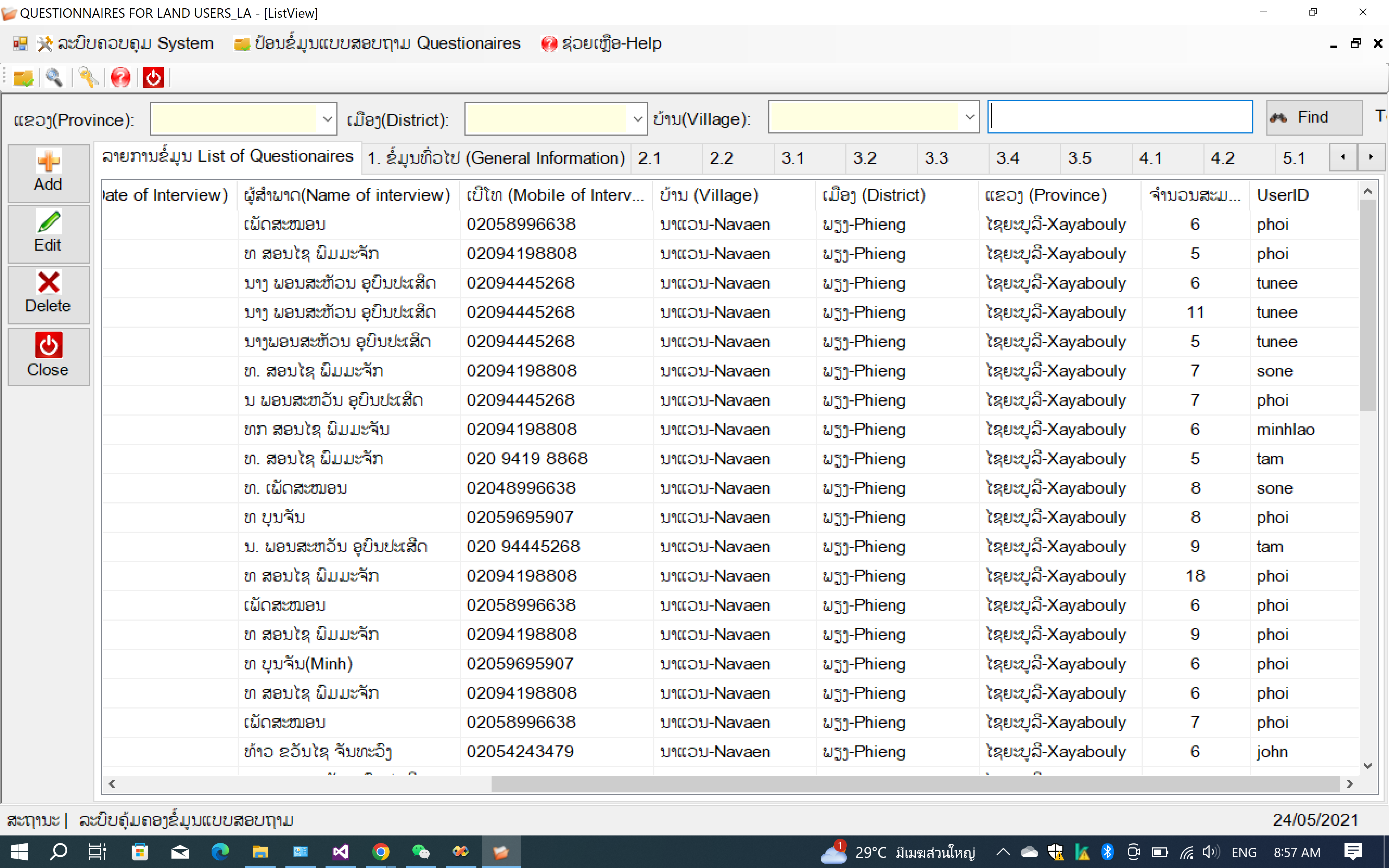
Task: Click the keys toolbar icon
Action: [x=88, y=77]
